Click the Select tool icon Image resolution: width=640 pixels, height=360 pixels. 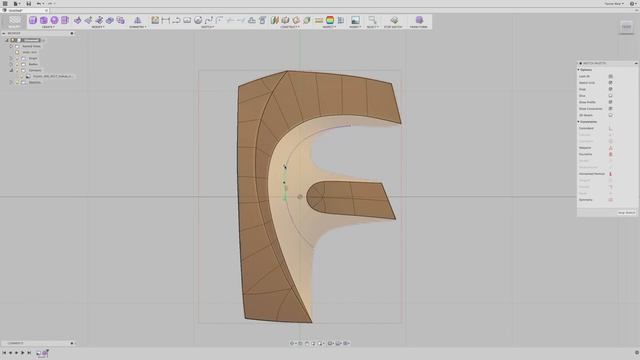click(372, 20)
